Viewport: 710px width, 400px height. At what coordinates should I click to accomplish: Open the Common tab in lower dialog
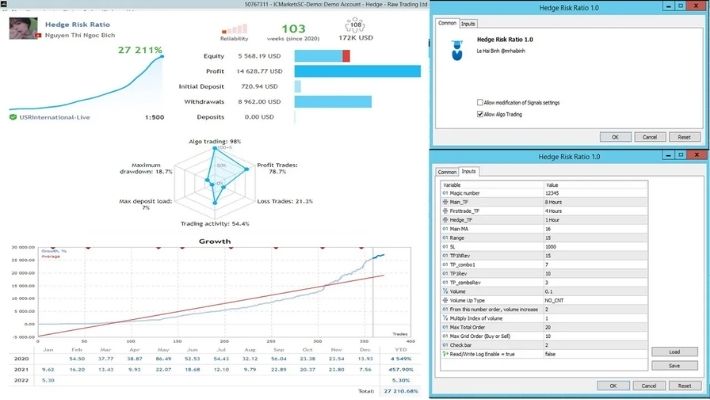tap(448, 172)
